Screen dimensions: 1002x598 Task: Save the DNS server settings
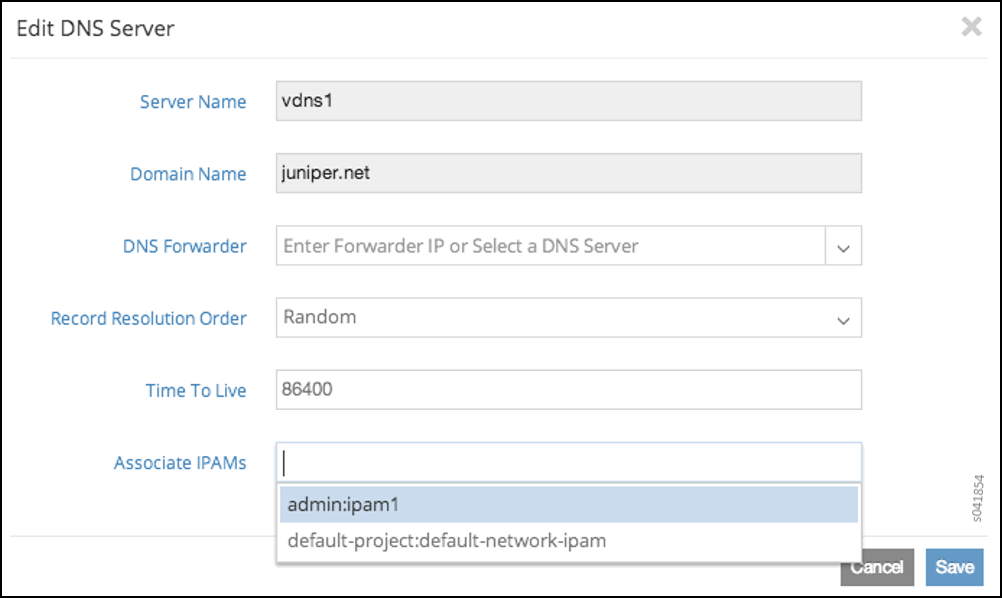click(954, 567)
